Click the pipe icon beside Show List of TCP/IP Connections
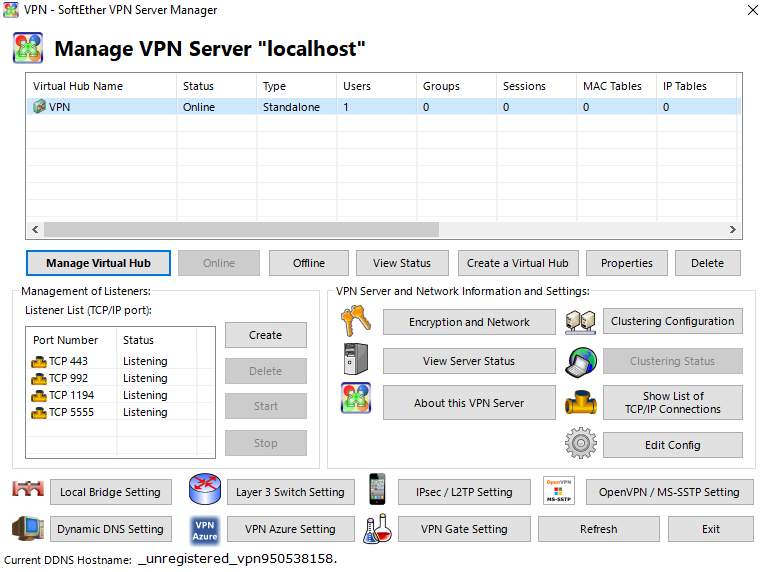The width and height of the screenshot is (767, 572). 581,402
